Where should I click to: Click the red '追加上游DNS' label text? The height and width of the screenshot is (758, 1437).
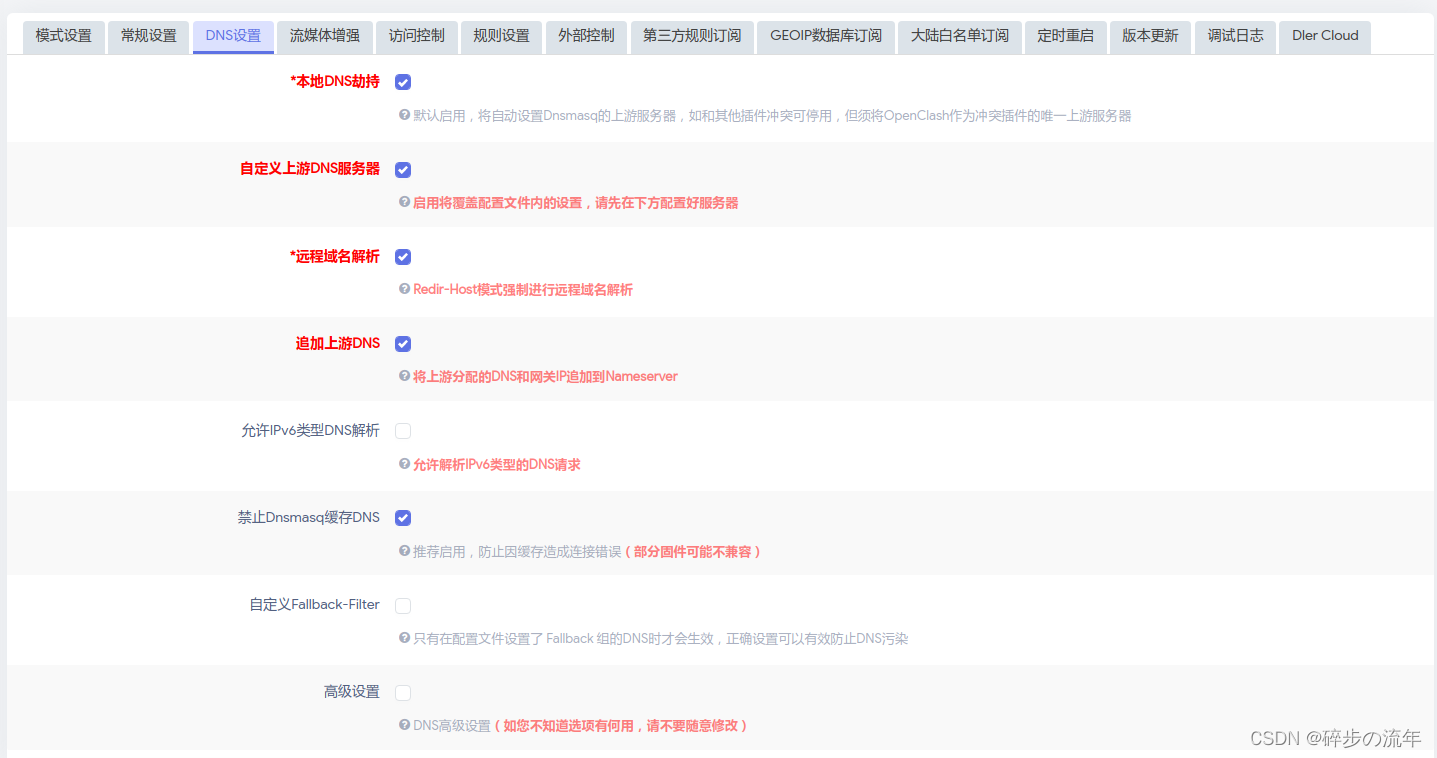coord(338,344)
